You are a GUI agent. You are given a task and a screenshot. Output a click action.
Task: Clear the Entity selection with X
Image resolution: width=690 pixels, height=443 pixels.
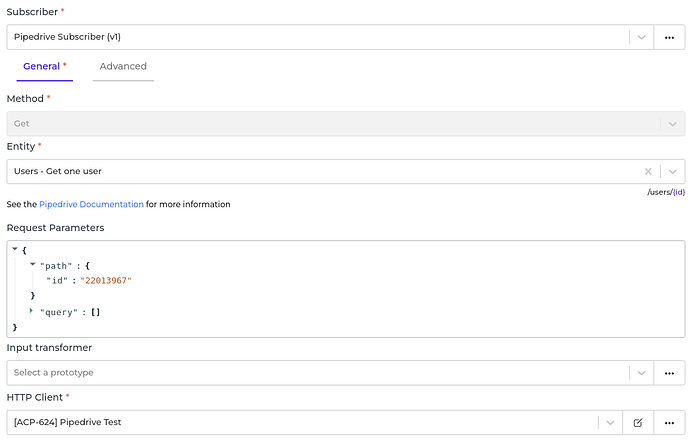pos(648,172)
